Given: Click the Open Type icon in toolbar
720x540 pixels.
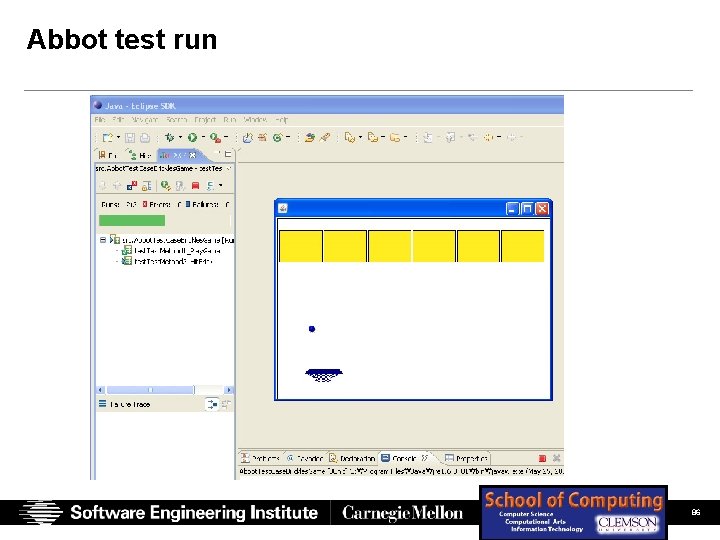Looking at the screenshot, I should click(309, 137).
